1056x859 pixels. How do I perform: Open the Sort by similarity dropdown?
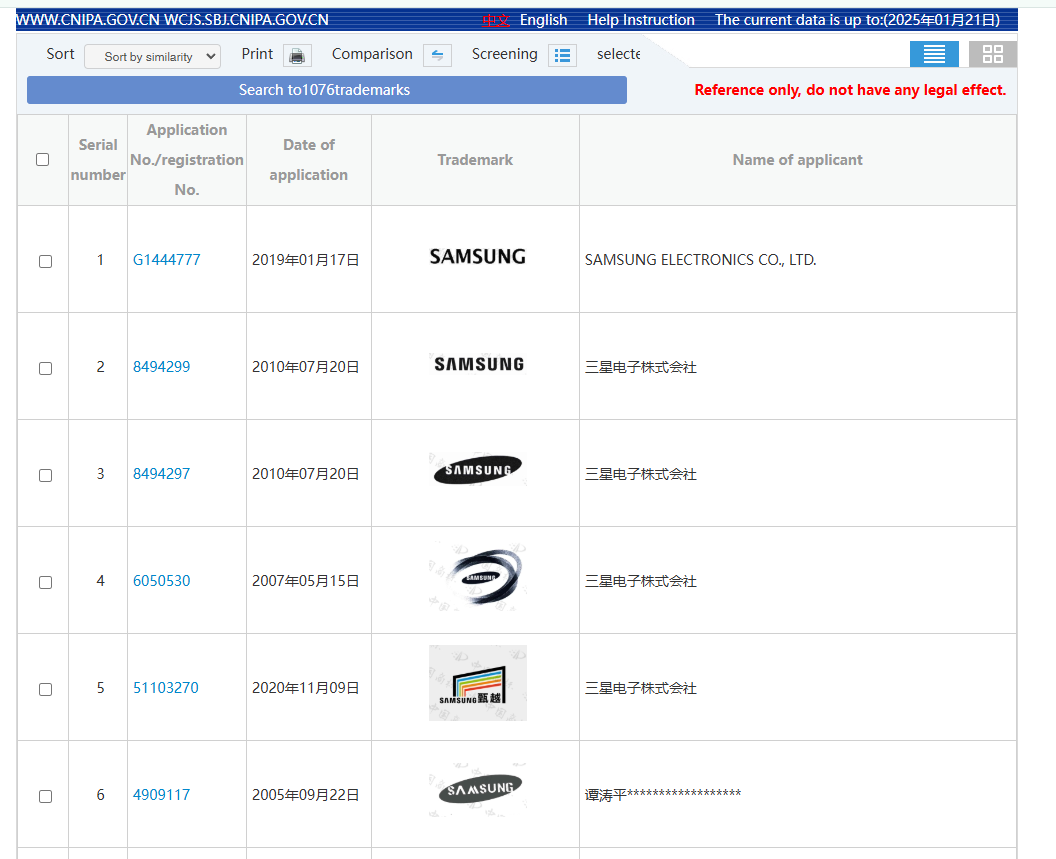click(x=152, y=57)
